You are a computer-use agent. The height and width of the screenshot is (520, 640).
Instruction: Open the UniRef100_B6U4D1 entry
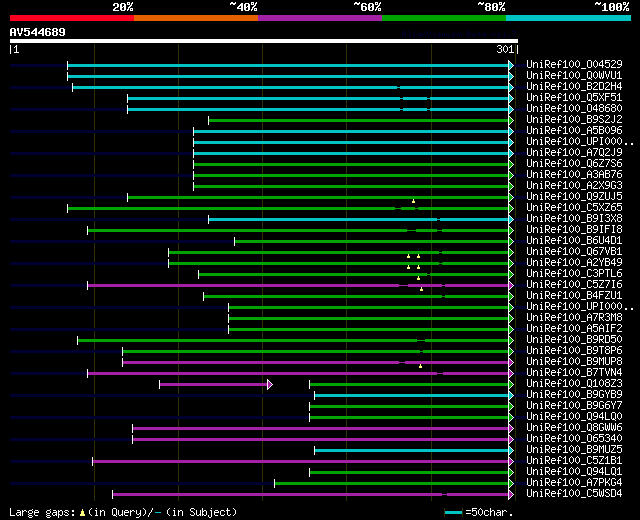[574, 240]
